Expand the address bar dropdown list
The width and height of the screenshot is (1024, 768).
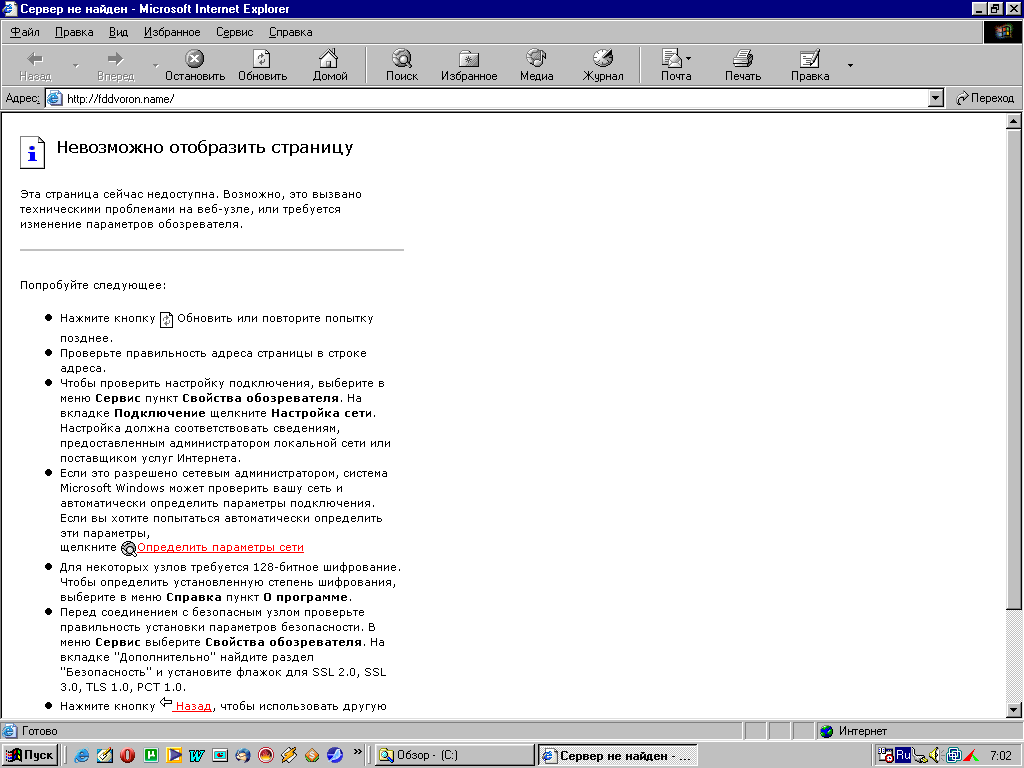[936, 98]
